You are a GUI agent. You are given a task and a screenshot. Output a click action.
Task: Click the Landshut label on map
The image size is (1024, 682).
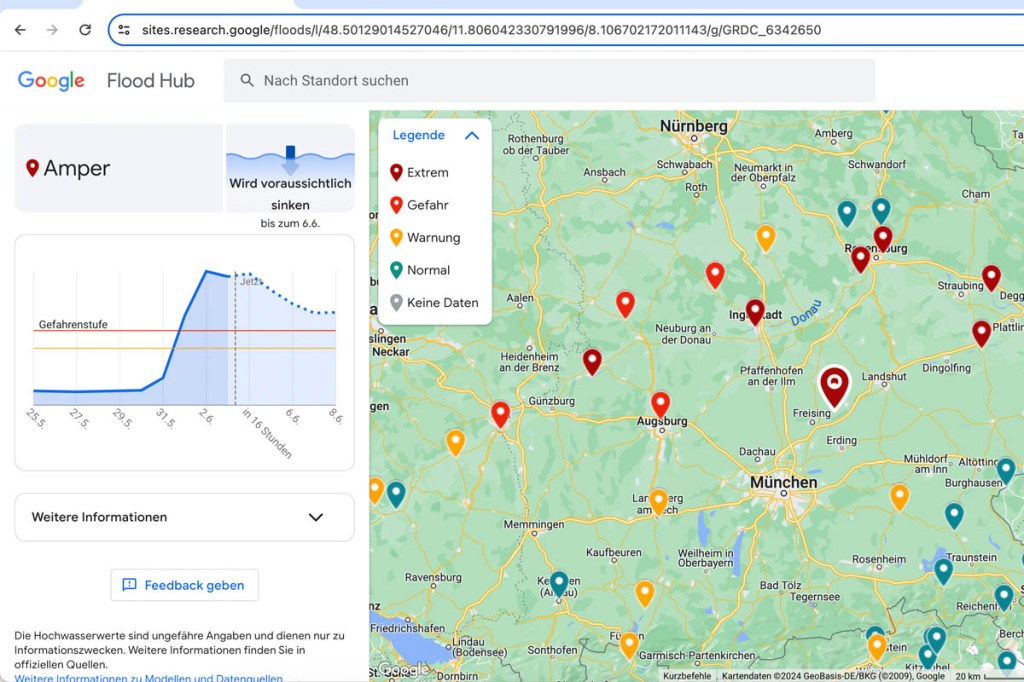(x=884, y=376)
